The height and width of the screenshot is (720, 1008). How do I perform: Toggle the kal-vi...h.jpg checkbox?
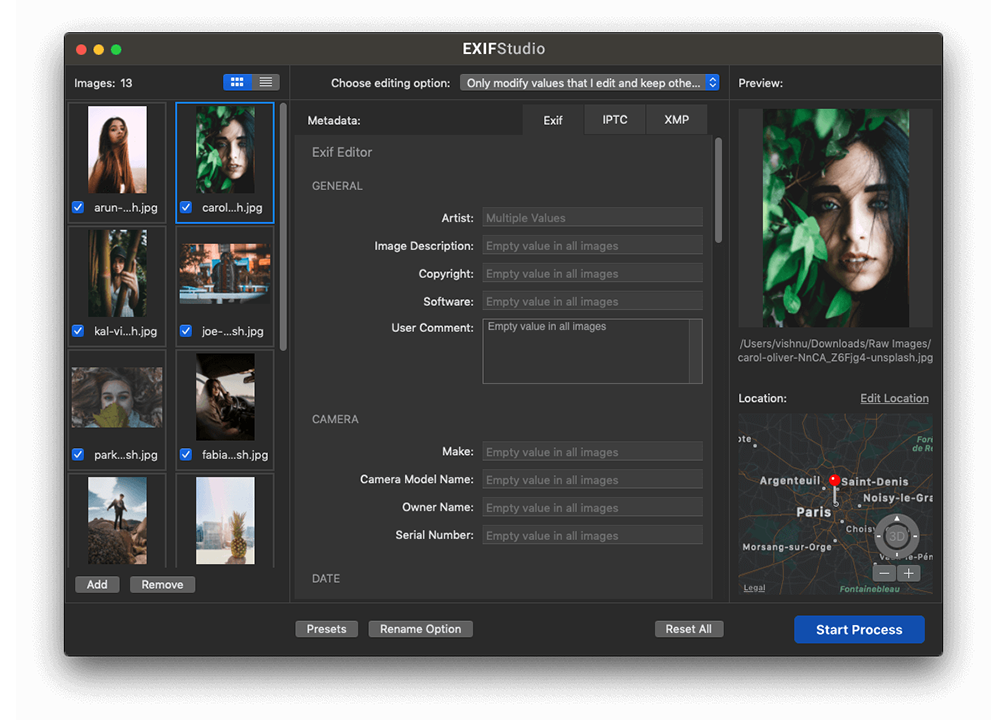point(78,330)
